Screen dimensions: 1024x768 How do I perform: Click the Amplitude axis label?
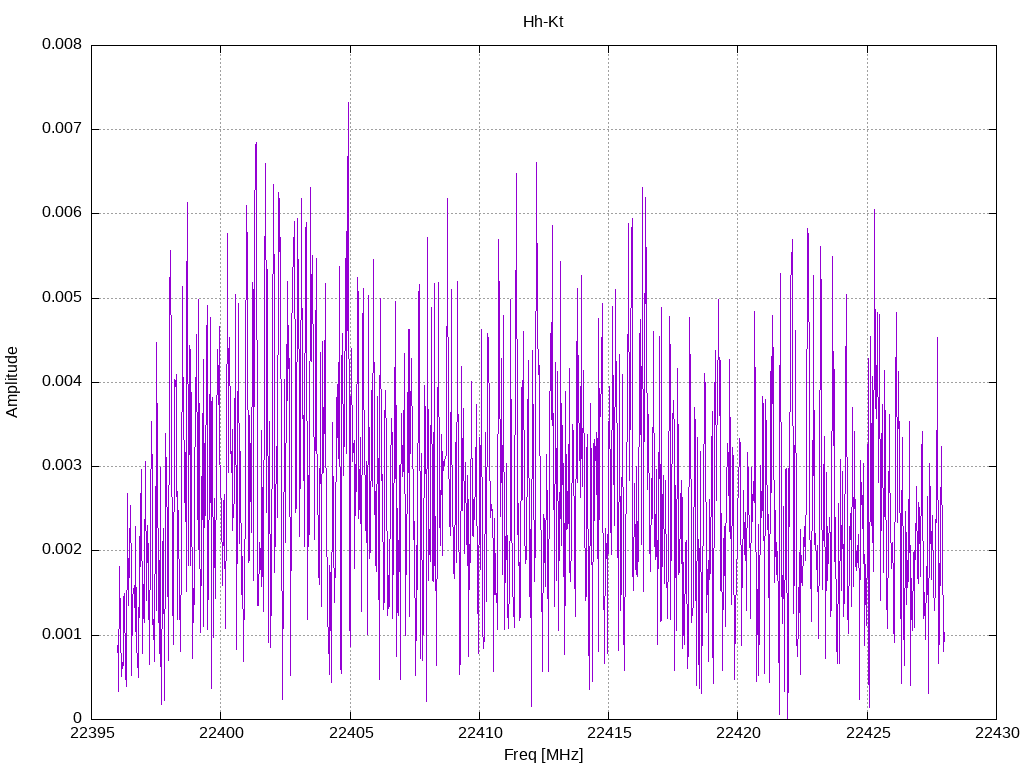[12, 382]
